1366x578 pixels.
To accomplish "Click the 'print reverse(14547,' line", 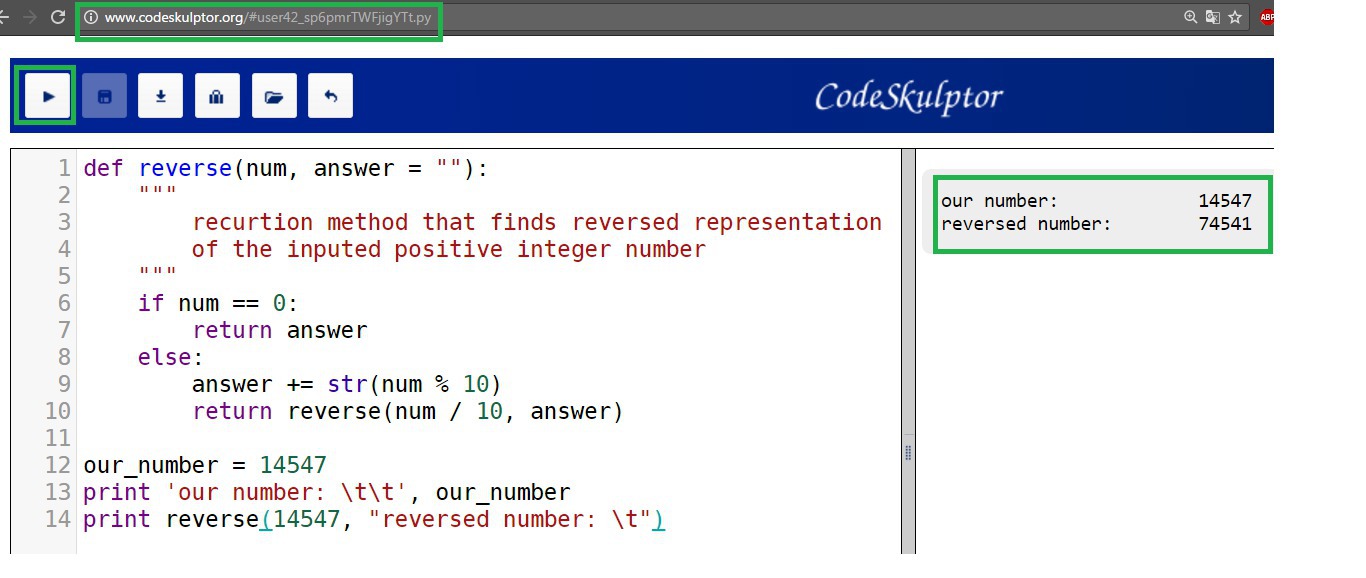I will coord(374,519).
